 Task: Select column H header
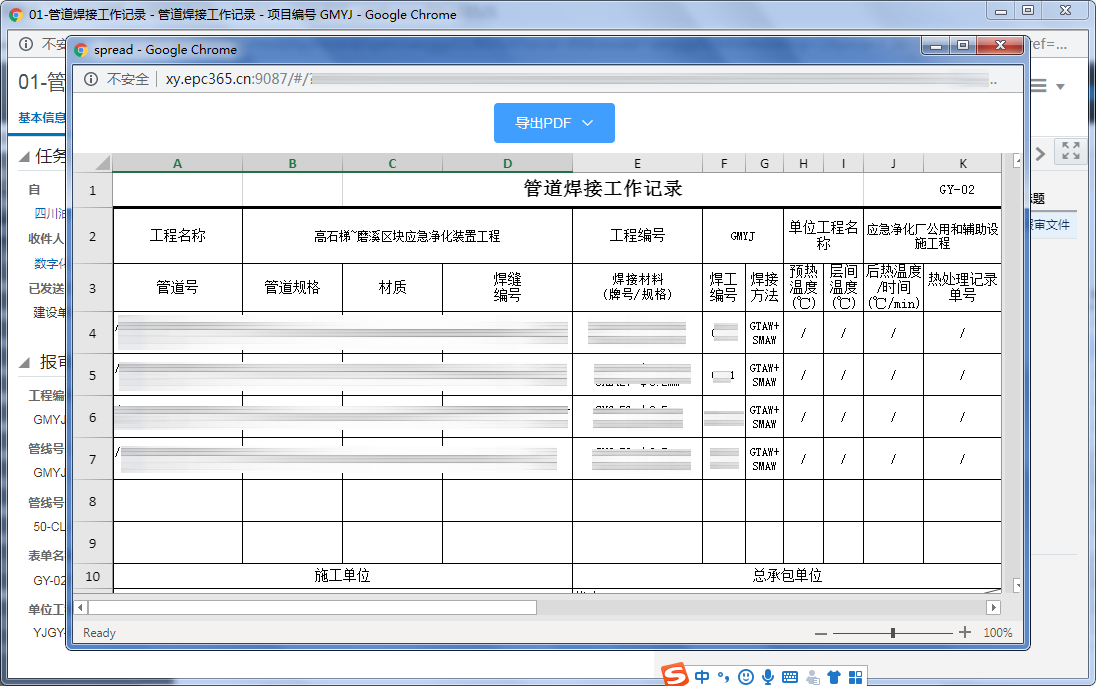(x=804, y=164)
